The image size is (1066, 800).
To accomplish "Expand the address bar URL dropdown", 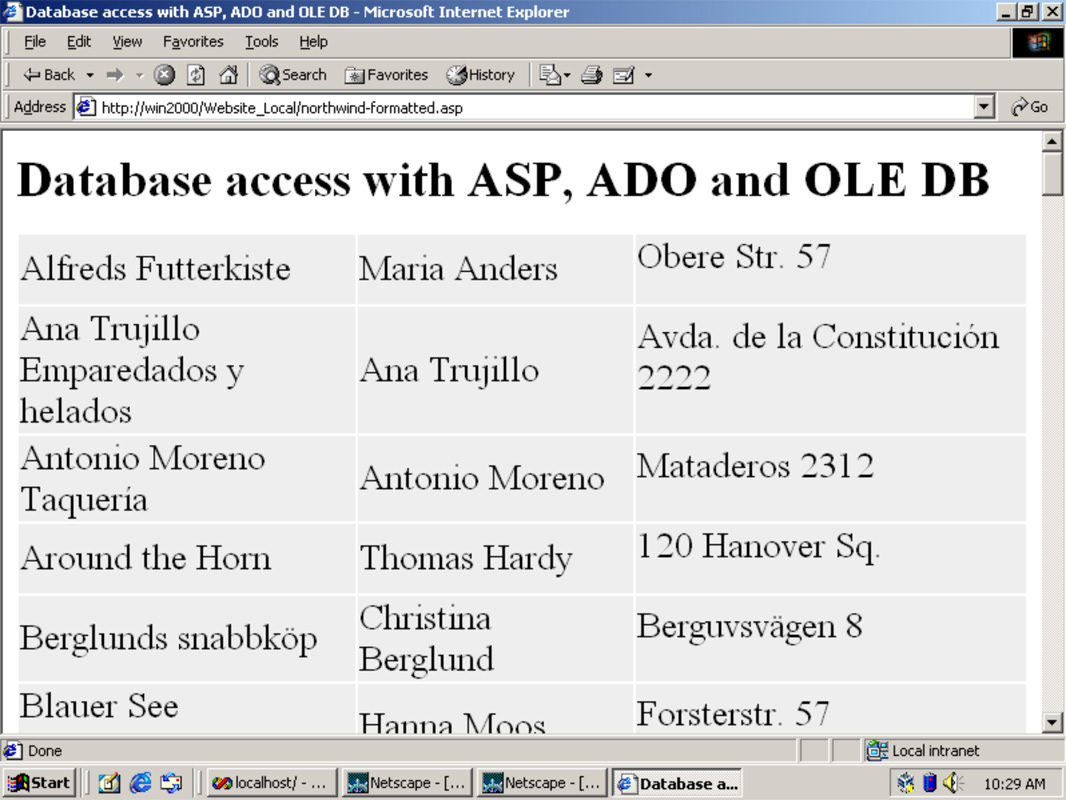I will pyautogui.click(x=984, y=107).
